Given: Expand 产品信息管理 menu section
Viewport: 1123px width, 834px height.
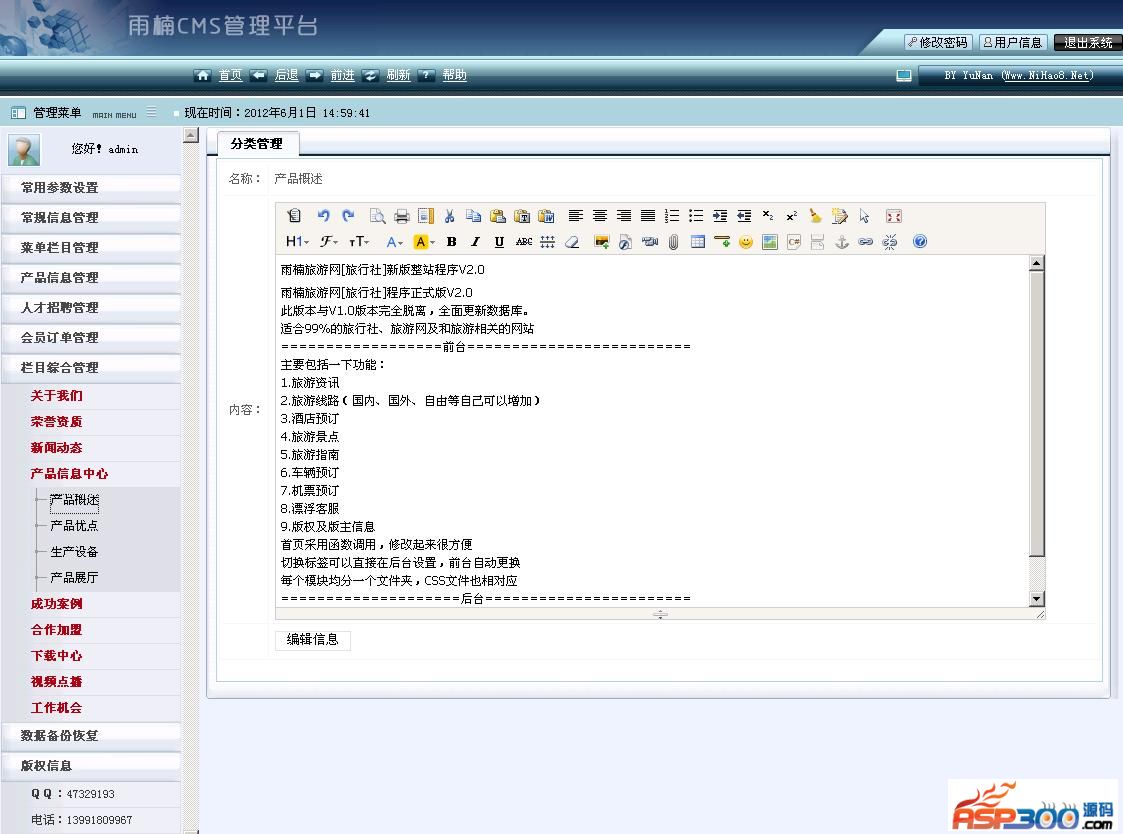Looking at the screenshot, I should click(x=90, y=277).
